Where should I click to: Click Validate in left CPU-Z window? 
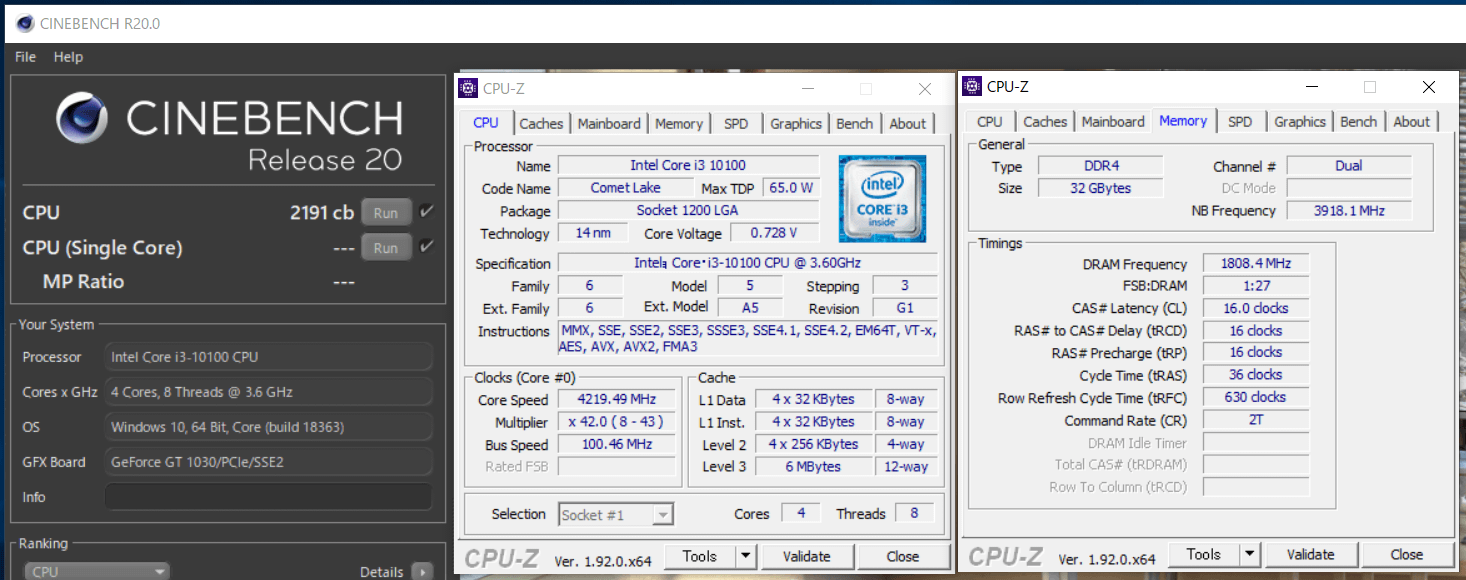click(807, 556)
